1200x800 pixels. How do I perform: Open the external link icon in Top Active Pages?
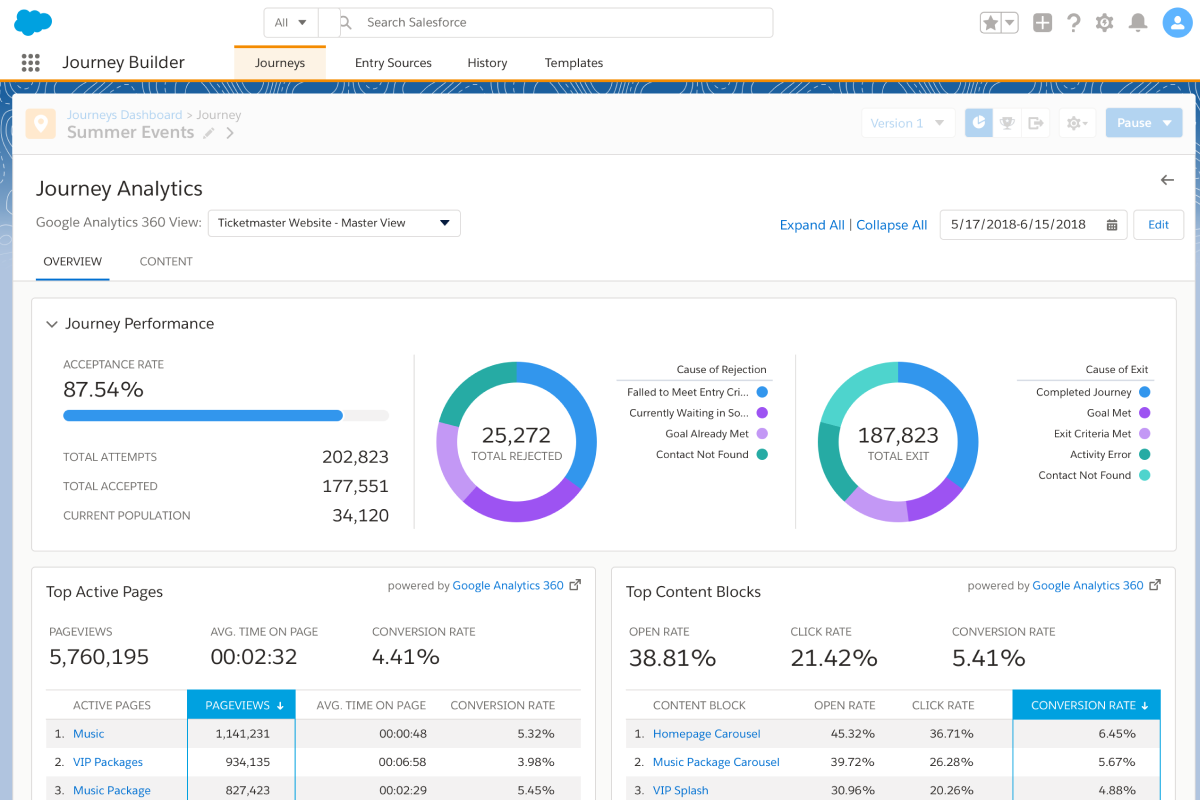(575, 585)
